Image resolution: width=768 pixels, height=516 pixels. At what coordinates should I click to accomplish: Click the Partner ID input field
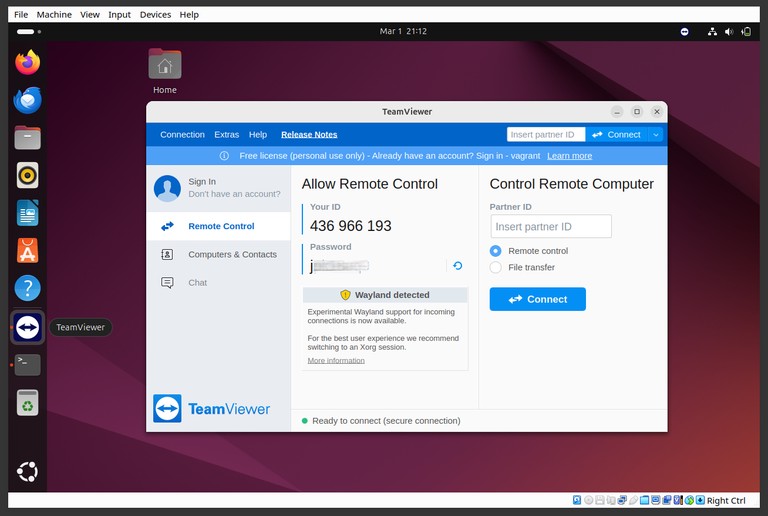551,227
